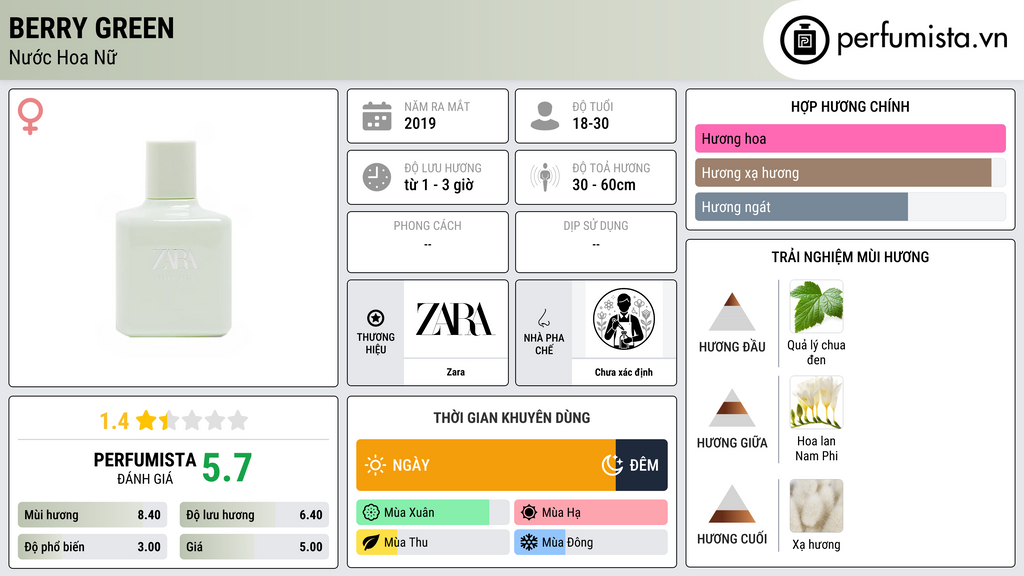Click the Mùa Xuân season bar
The image size is (1024, 576).
(x=432, y=513)
